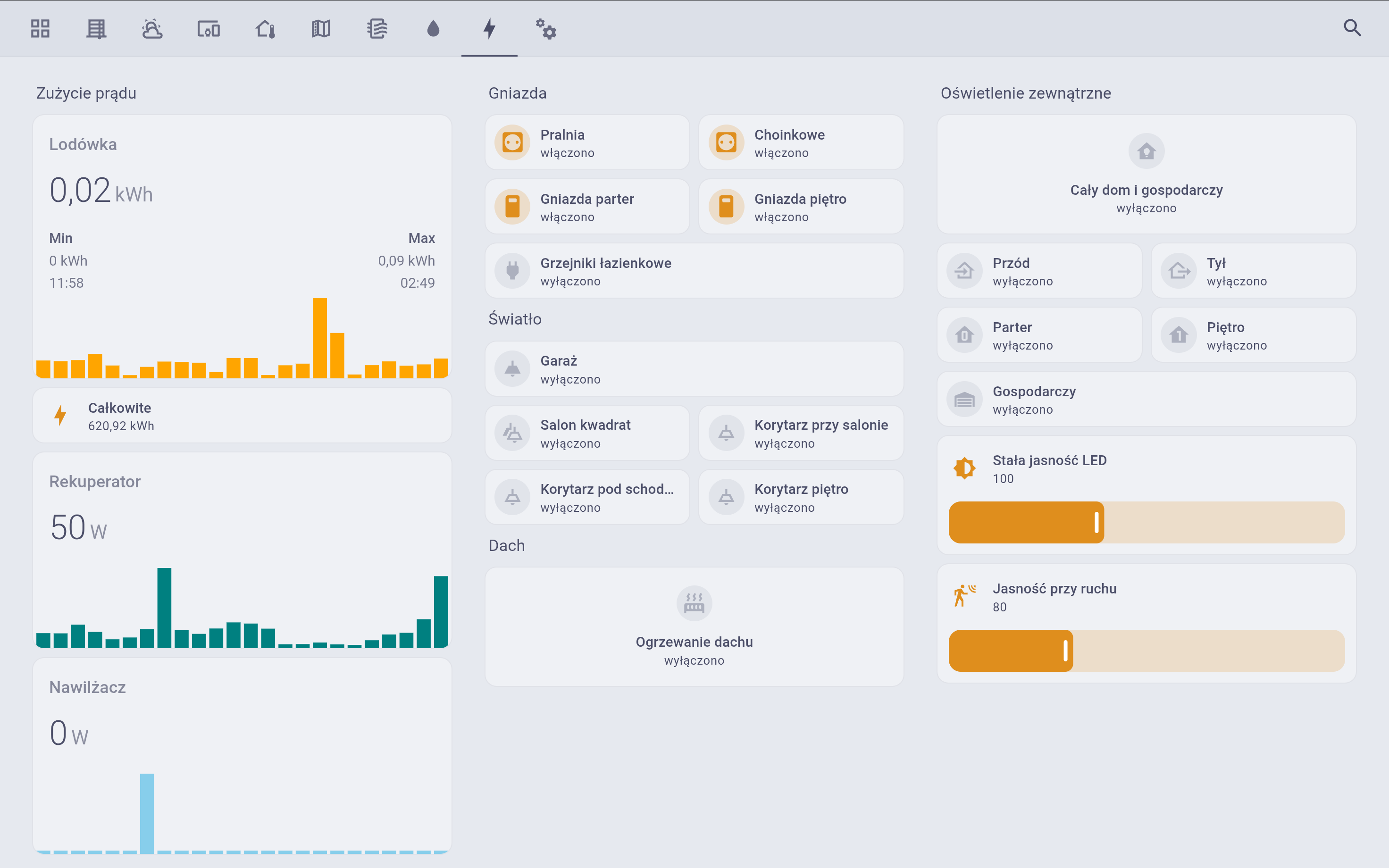Click the Światło section heading
This screenshot has width=1389, height=868.
coord(515,318)
